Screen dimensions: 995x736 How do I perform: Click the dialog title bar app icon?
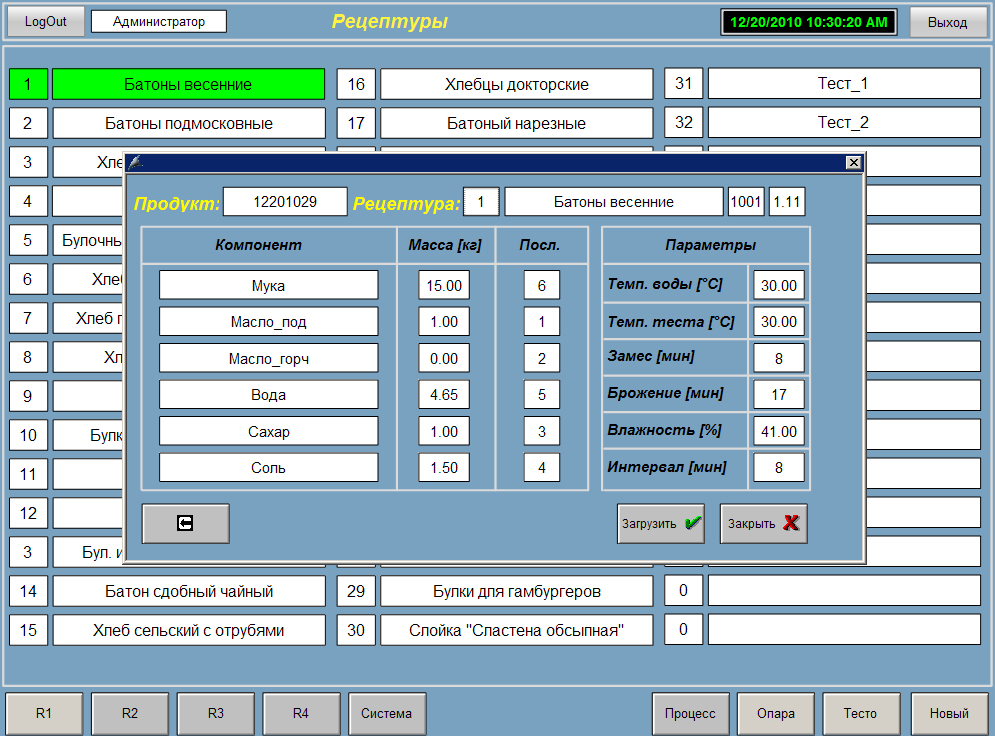pyautogui.click(x=135, y=163)
